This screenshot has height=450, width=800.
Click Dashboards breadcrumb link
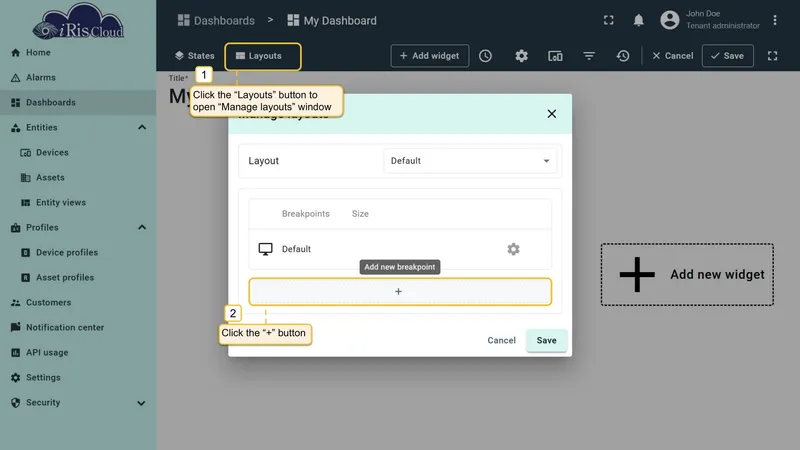(216, 20)
